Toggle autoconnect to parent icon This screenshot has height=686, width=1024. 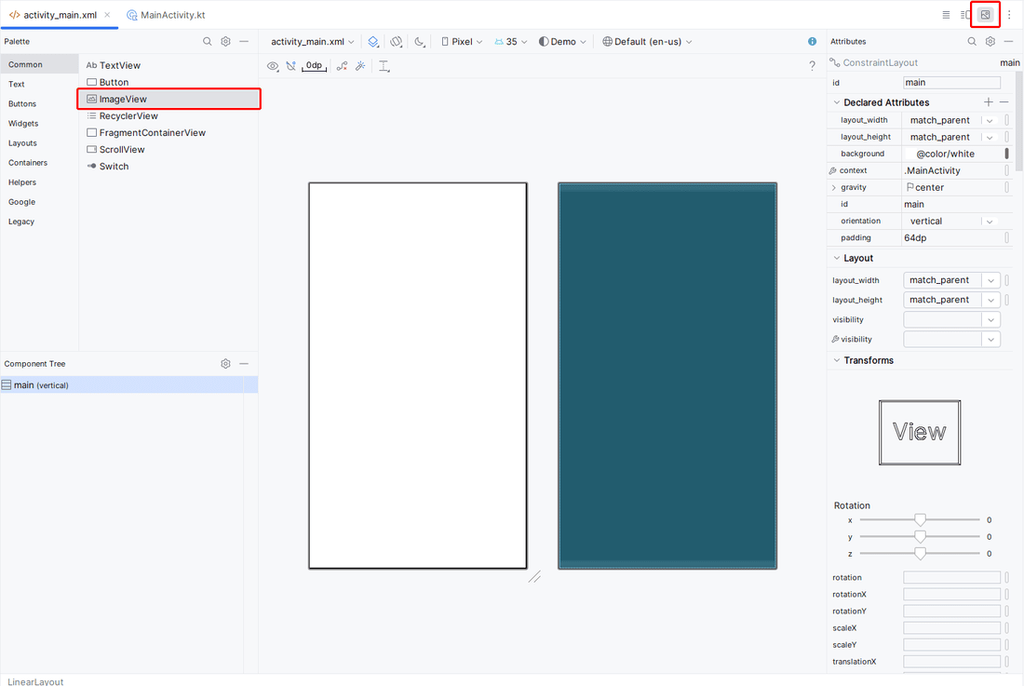(x=291, y=66)
